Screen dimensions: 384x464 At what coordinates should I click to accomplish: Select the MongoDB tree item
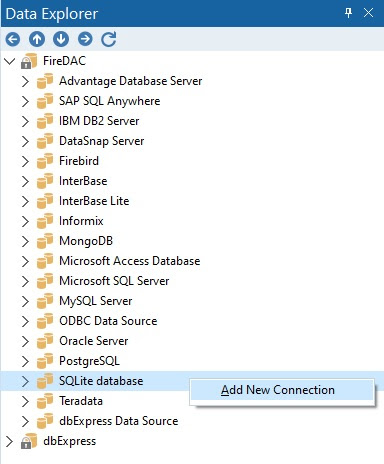[x=86, y=241]
